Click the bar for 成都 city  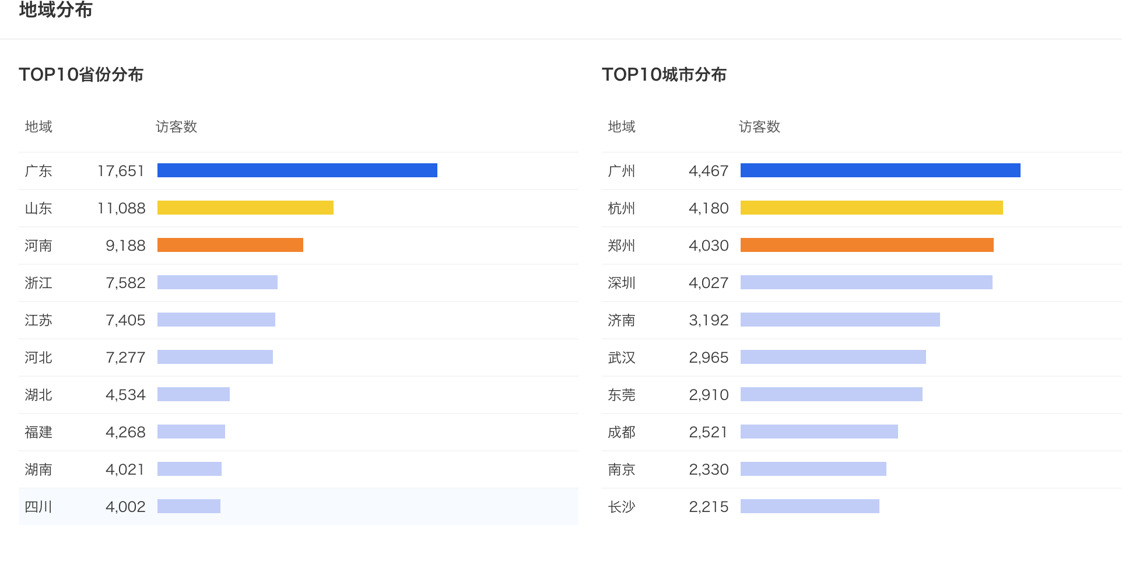click(819, 431)
